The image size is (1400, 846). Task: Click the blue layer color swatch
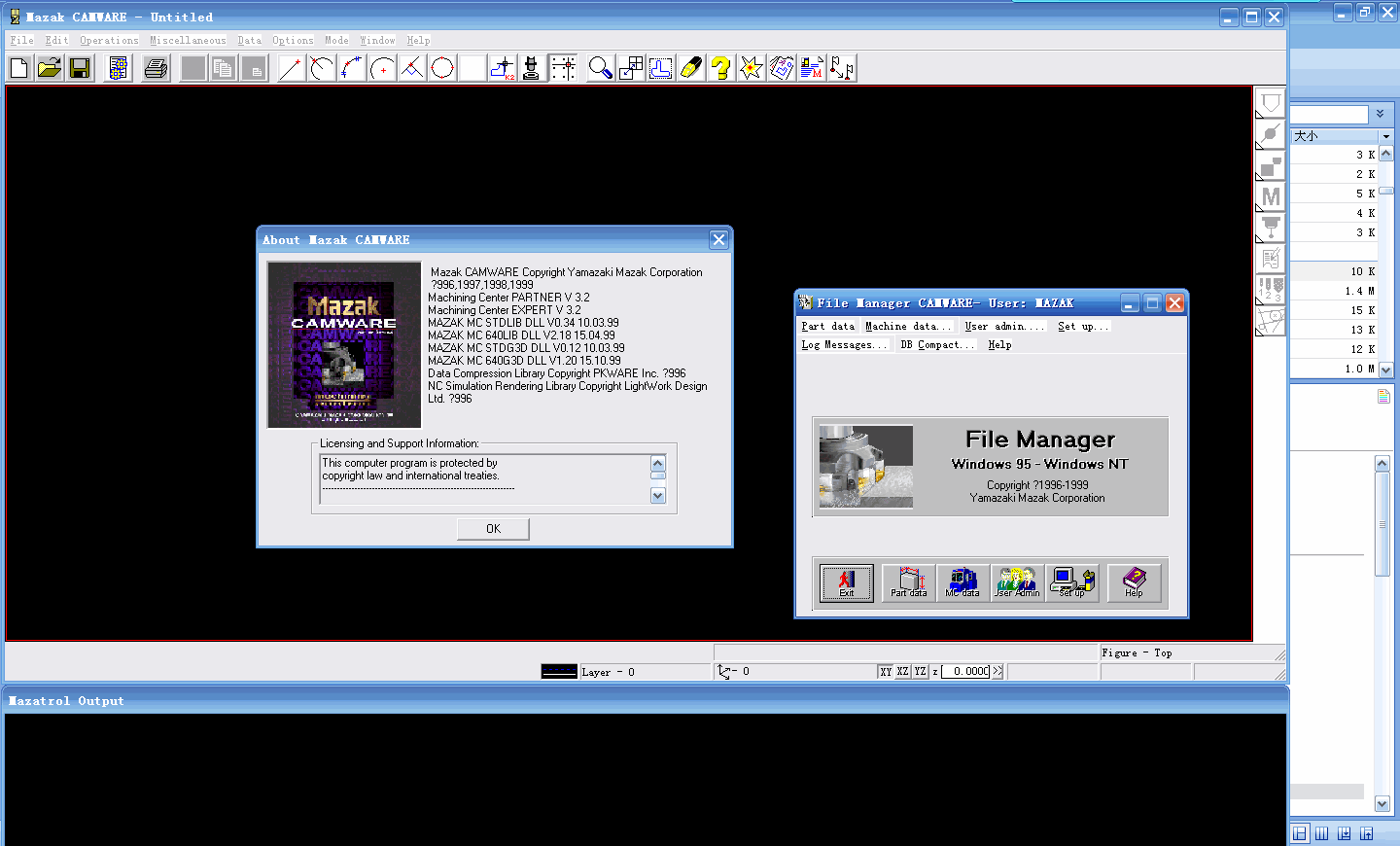[x=559, y=671]
